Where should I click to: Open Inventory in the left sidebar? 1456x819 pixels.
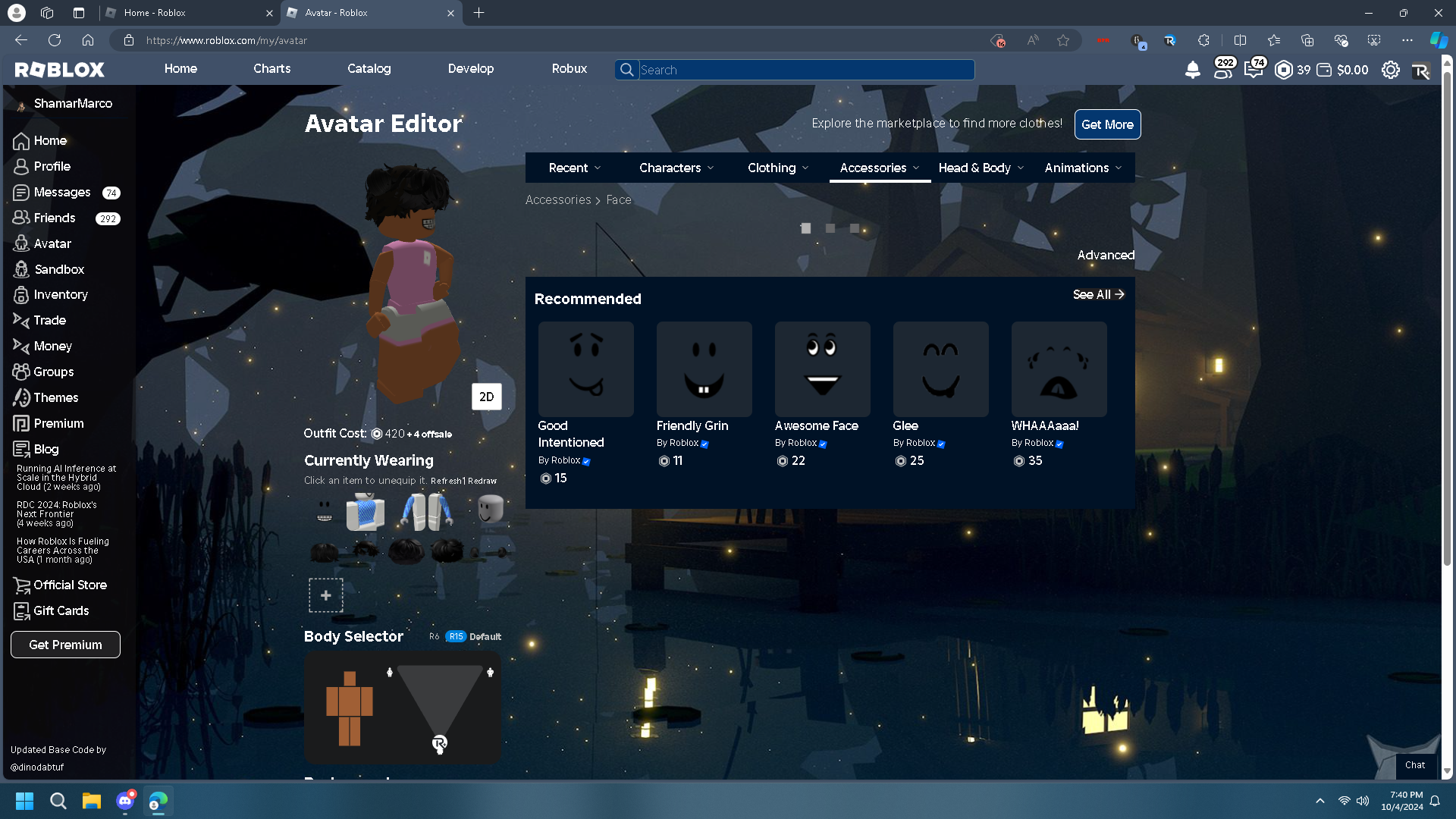(x=51, y=295)
